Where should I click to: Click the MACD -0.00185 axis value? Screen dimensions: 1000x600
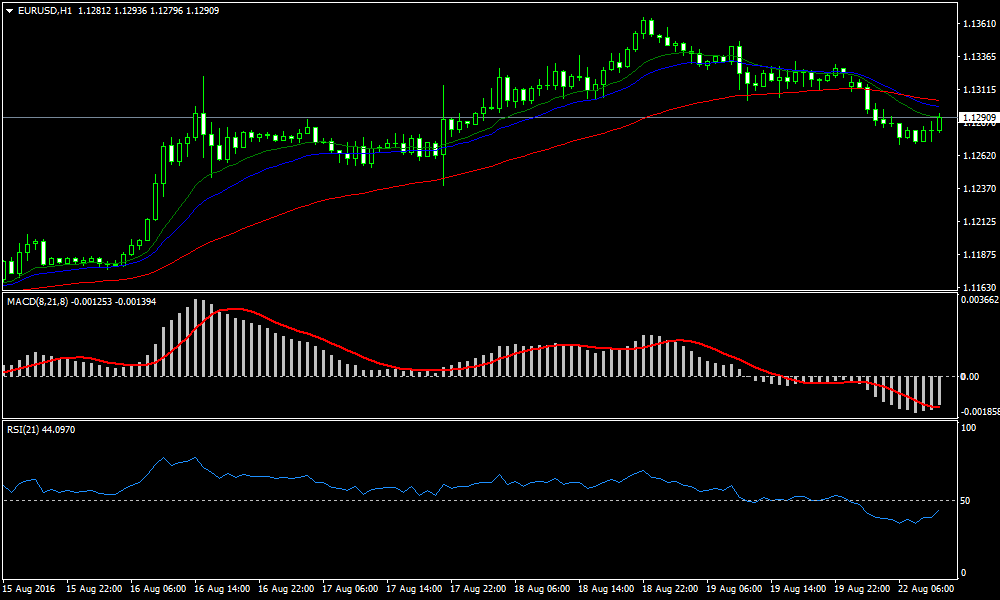tap(977, 411)
